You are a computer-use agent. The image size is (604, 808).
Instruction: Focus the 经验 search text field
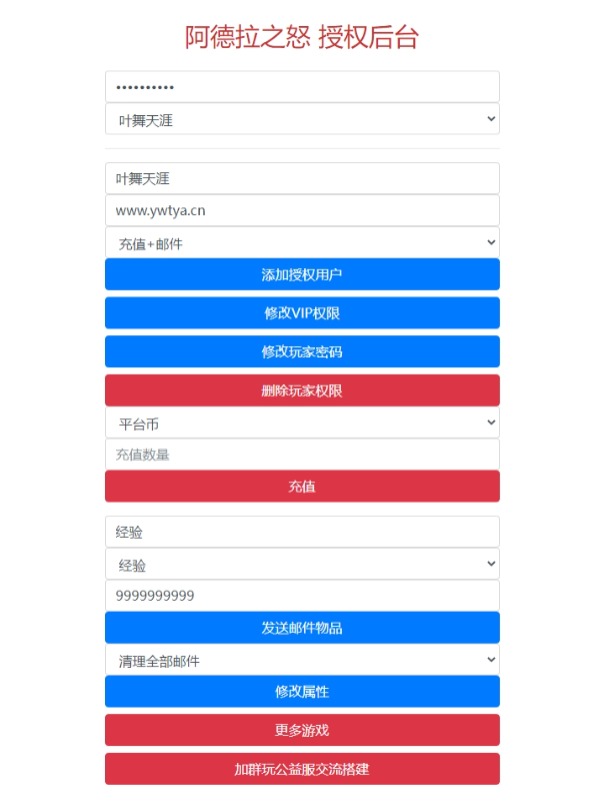[302, 532]
